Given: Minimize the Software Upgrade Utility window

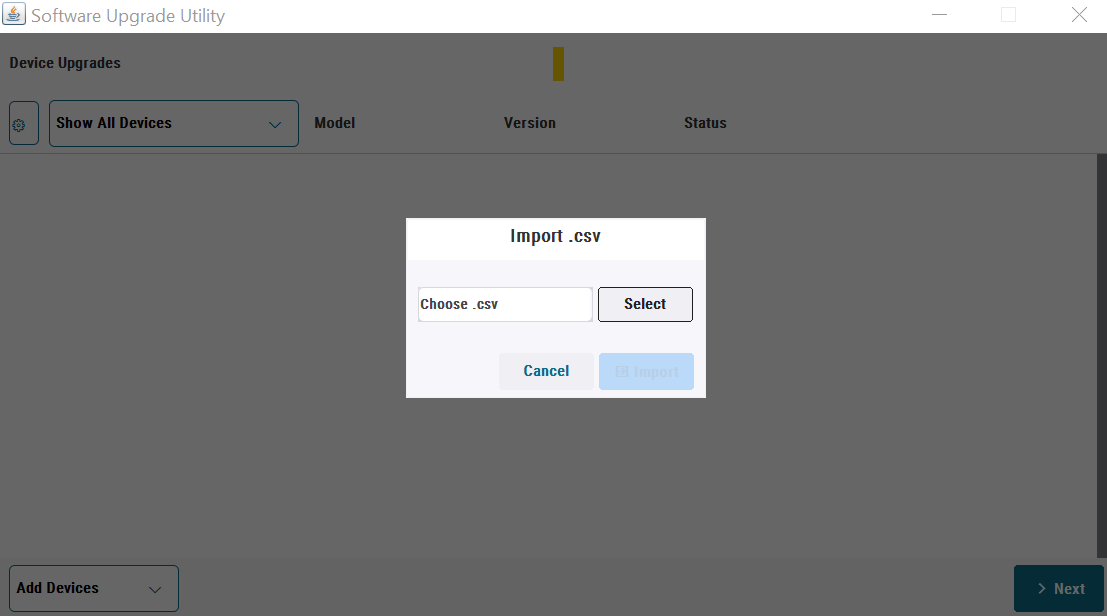Looking at the screenshot, I should point(939,15).
